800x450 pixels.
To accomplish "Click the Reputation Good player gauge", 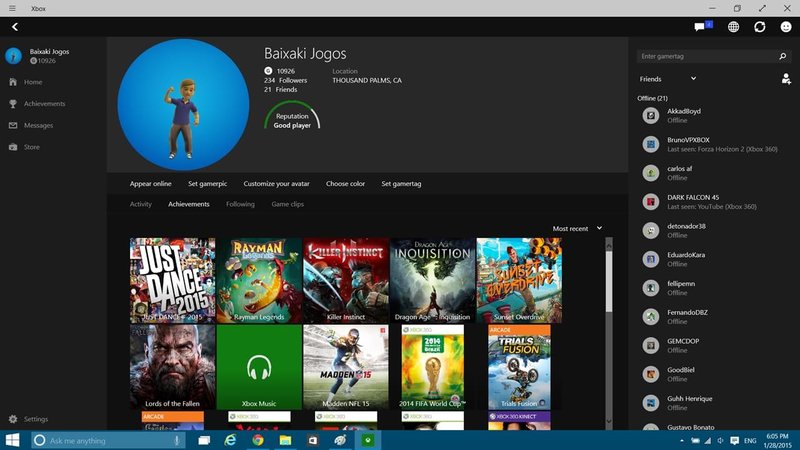I will tap(292, 116).
